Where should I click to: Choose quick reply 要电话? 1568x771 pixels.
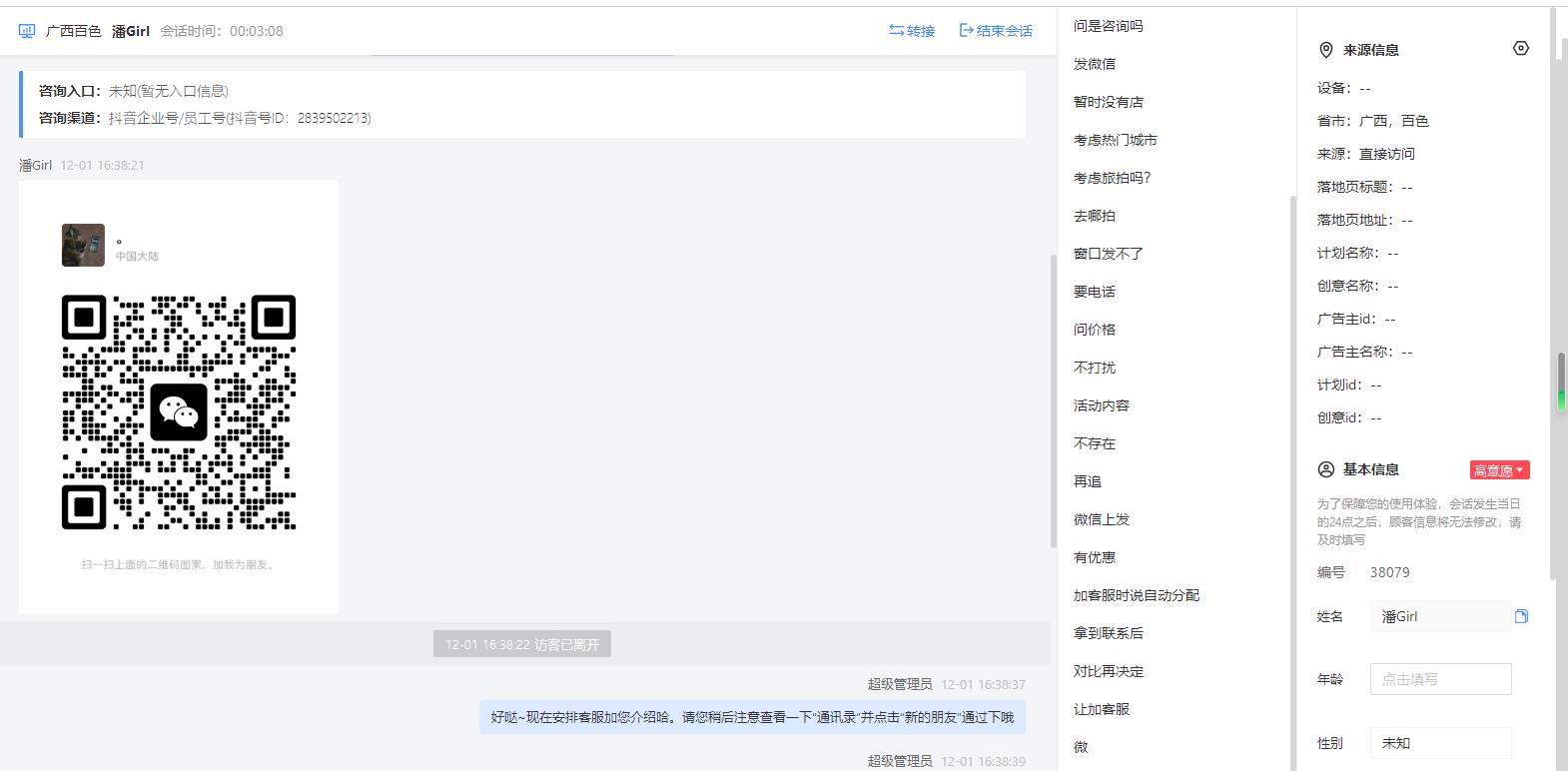(x=1095, y=292)
